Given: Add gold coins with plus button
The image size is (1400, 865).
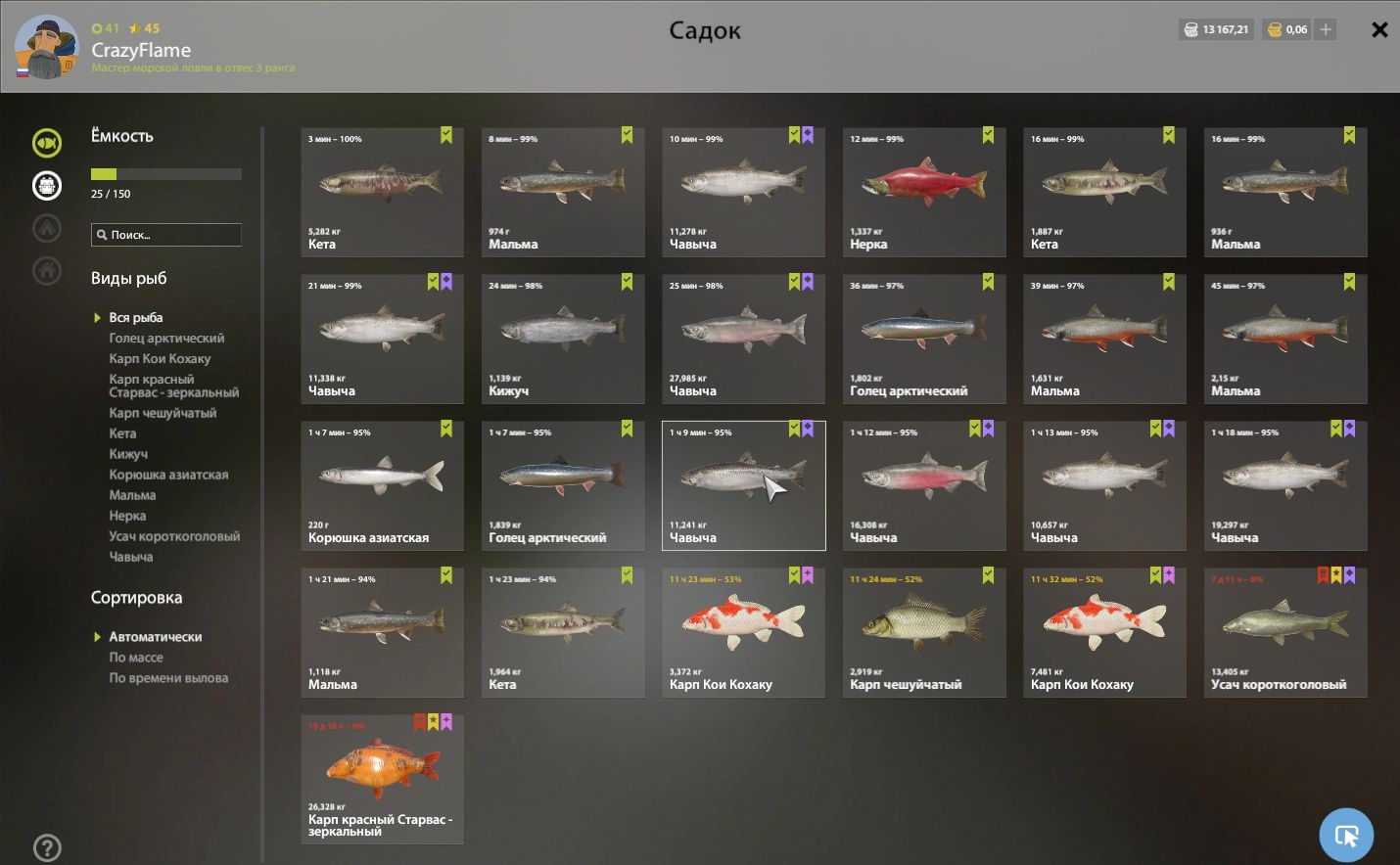Looking at the screenshot, I should tap(1326, 29).
